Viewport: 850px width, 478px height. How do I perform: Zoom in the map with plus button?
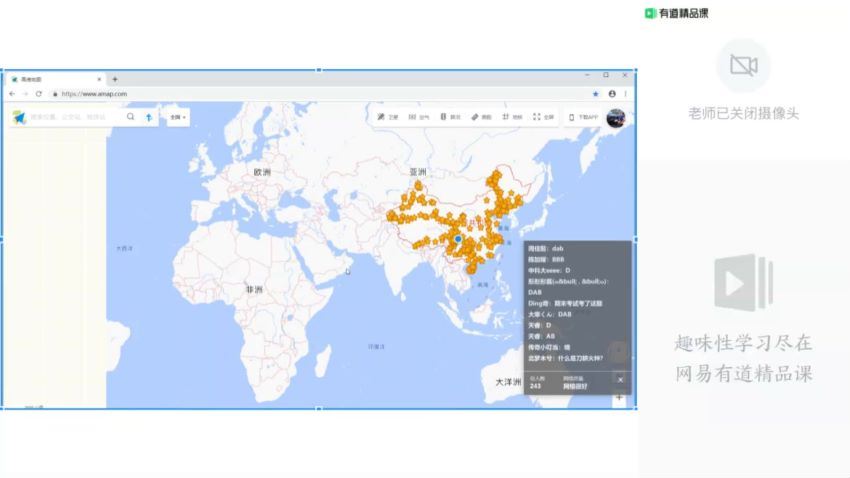[x=619, y=397]
